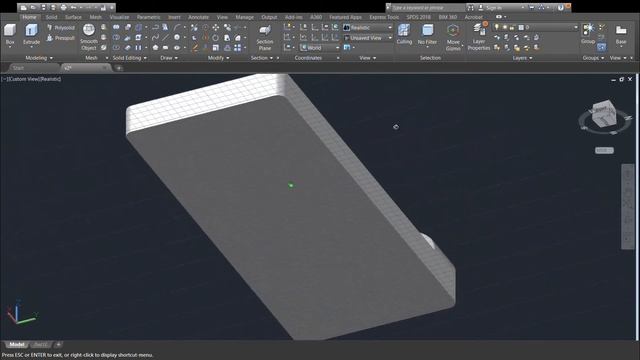
Task: Click the Open file icon in quick access toolbar
Action: [33, 7]
